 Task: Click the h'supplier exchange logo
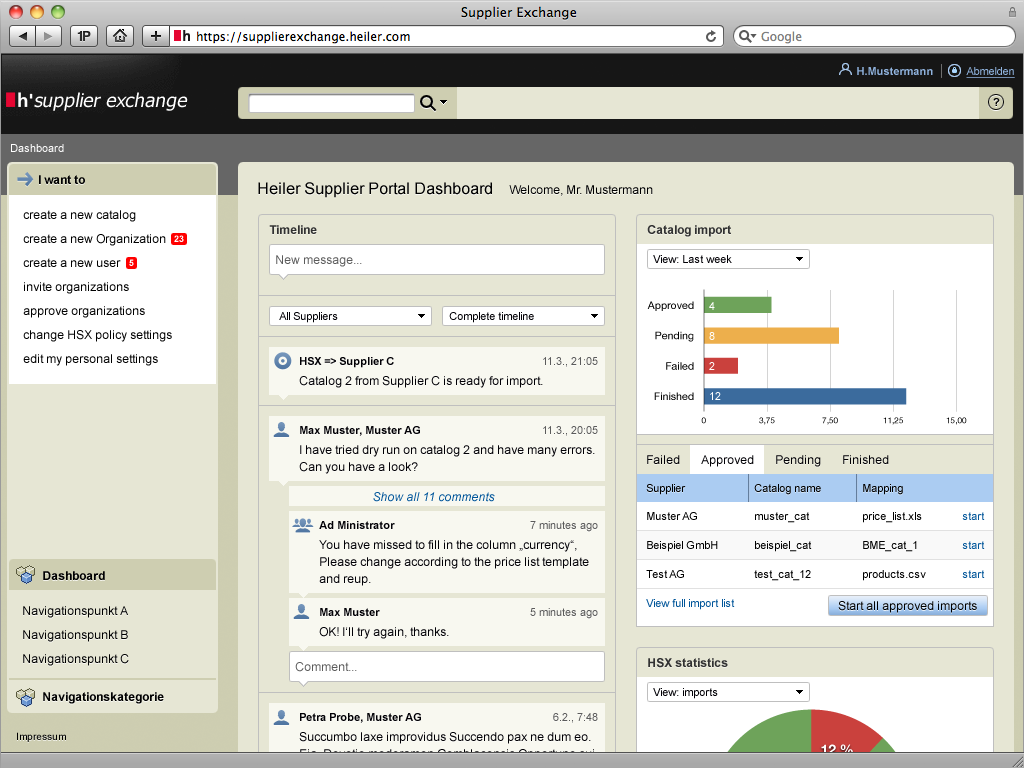click(x=97, y=101)
